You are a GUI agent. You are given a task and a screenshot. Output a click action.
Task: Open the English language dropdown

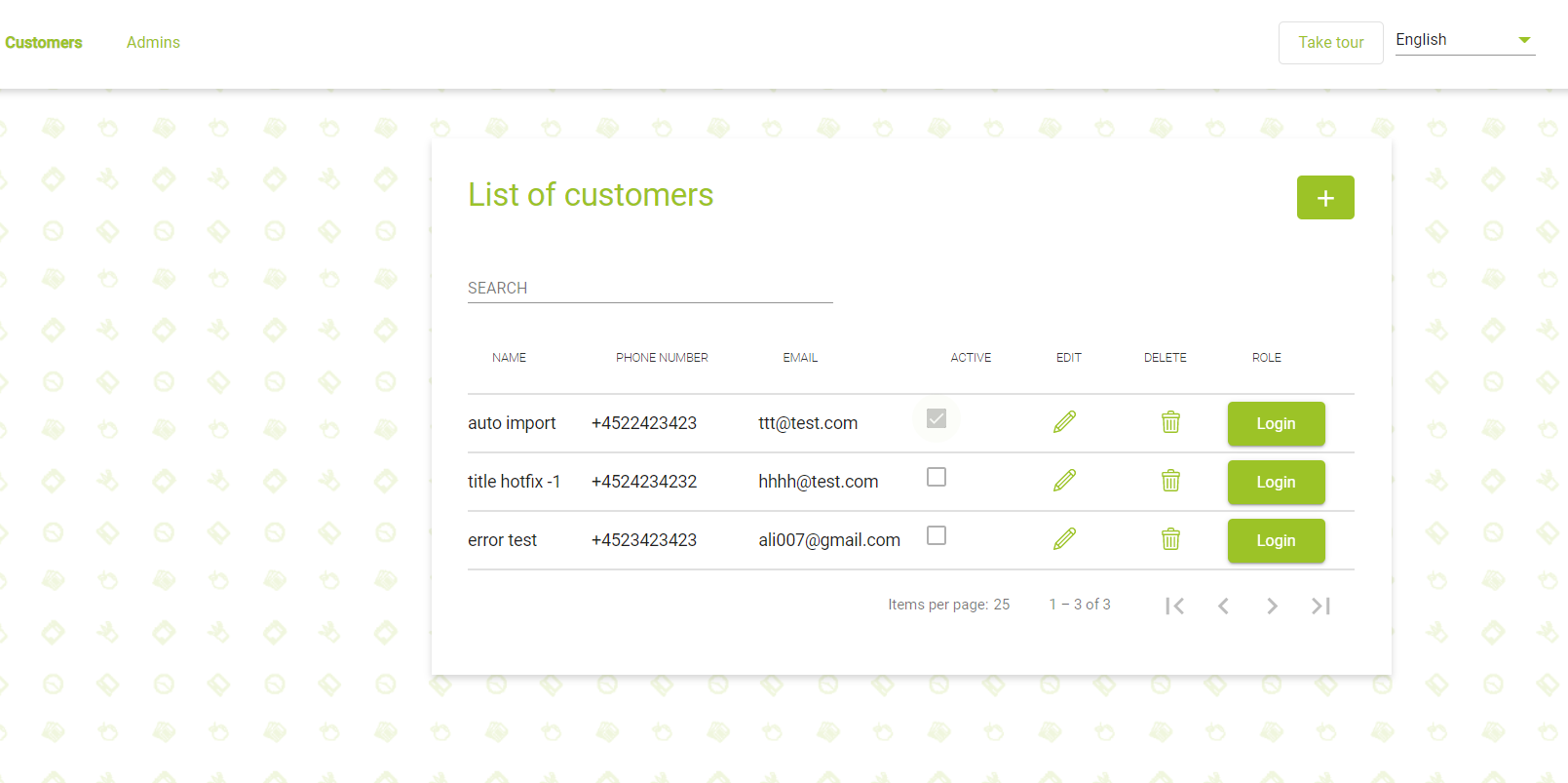pyautogui.click(x=1464, y=40)
